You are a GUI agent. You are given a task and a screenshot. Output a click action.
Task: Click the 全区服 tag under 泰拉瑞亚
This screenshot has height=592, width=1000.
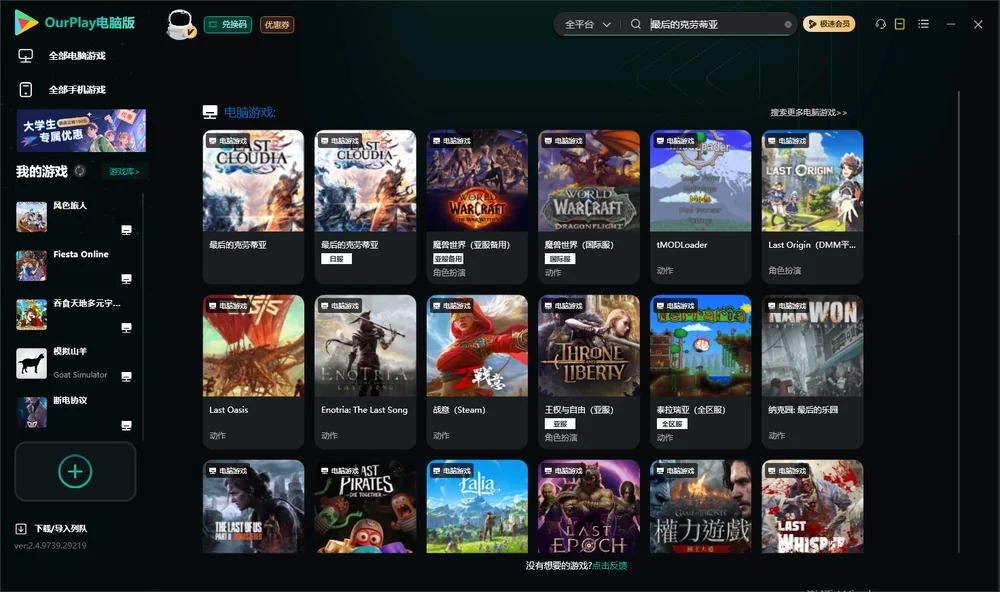[x=672, y=424]
